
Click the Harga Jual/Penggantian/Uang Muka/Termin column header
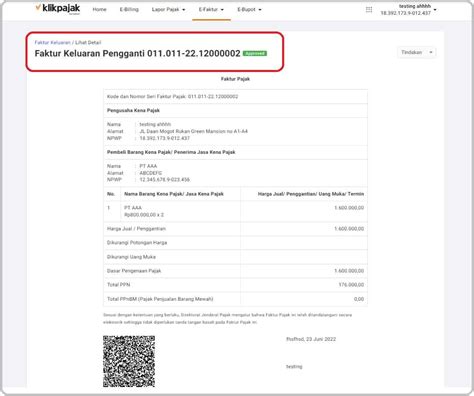tap(311, 194)
